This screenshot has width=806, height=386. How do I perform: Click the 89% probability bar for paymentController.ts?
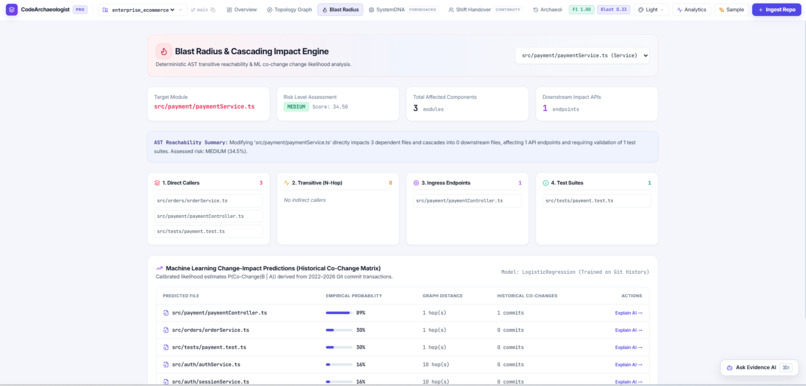point(339,313)
